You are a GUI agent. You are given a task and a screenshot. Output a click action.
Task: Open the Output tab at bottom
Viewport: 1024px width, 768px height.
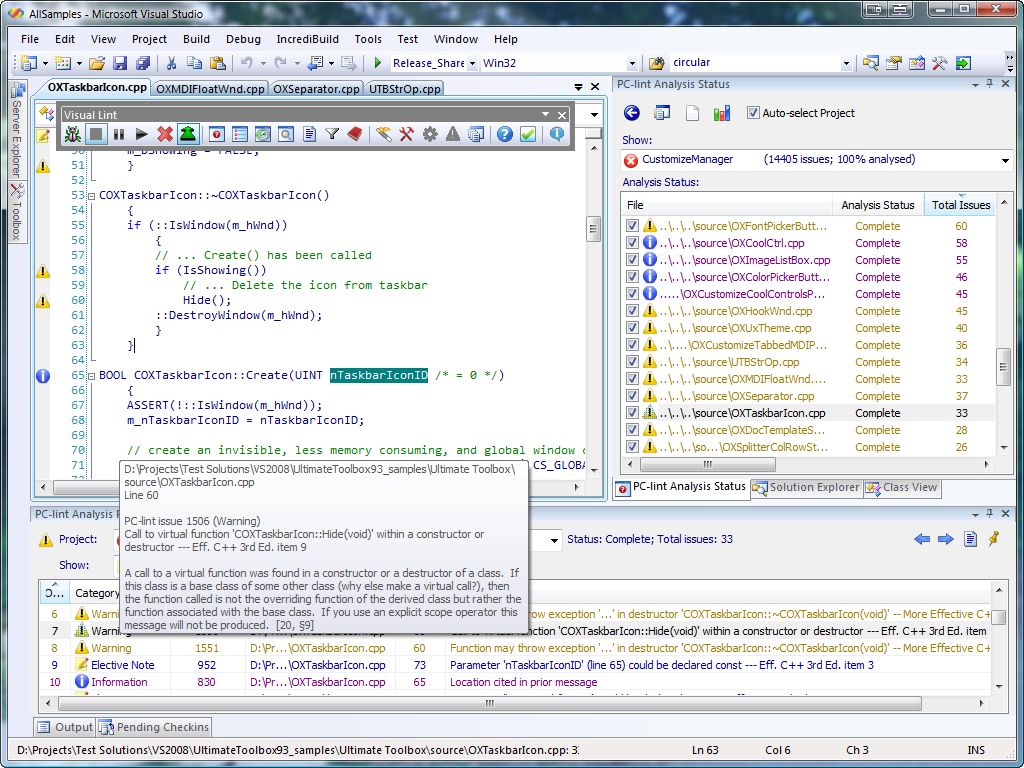[x=65, y=727]
